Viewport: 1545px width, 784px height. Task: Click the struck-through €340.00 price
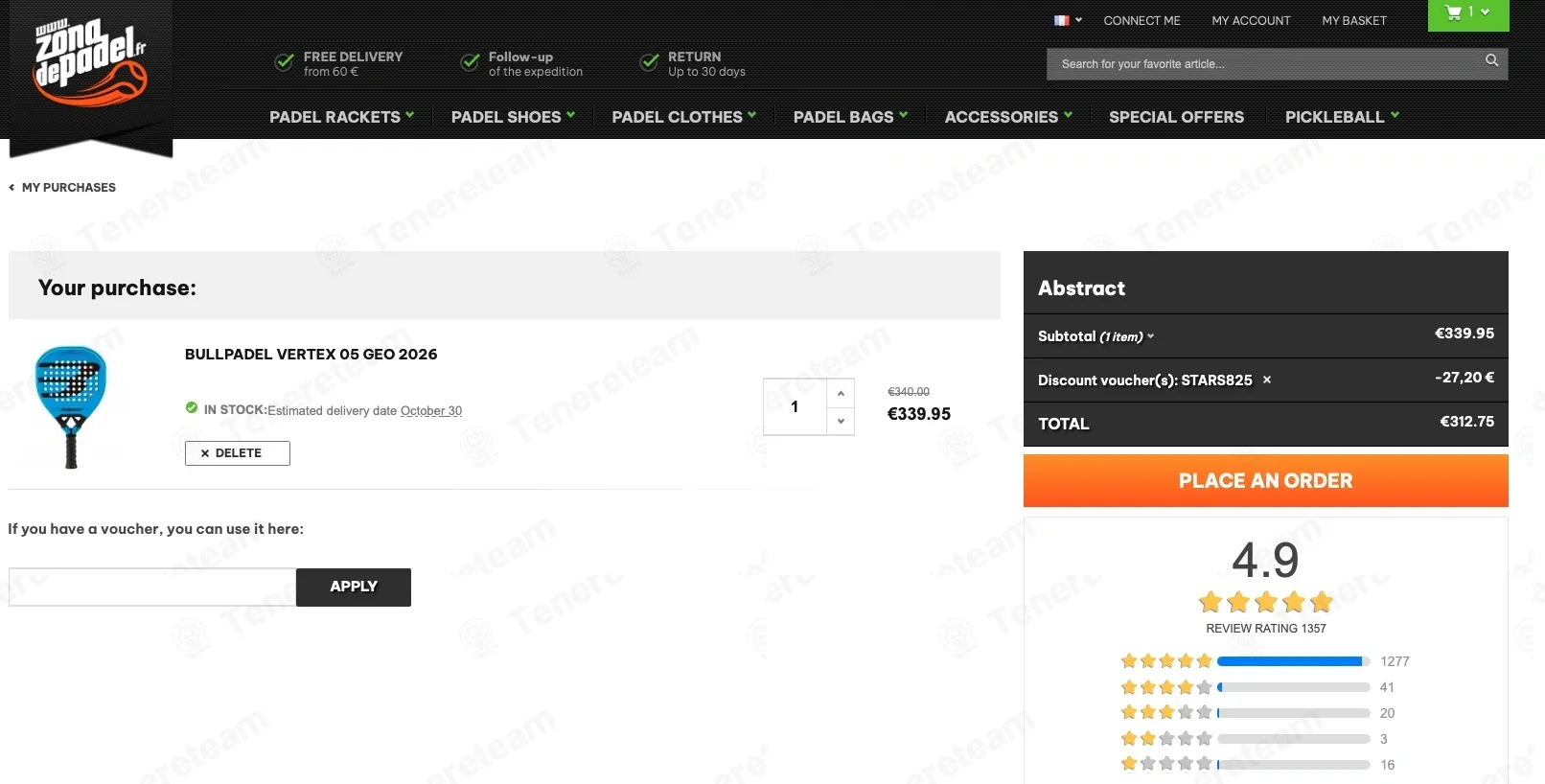(x=909, y=392)
